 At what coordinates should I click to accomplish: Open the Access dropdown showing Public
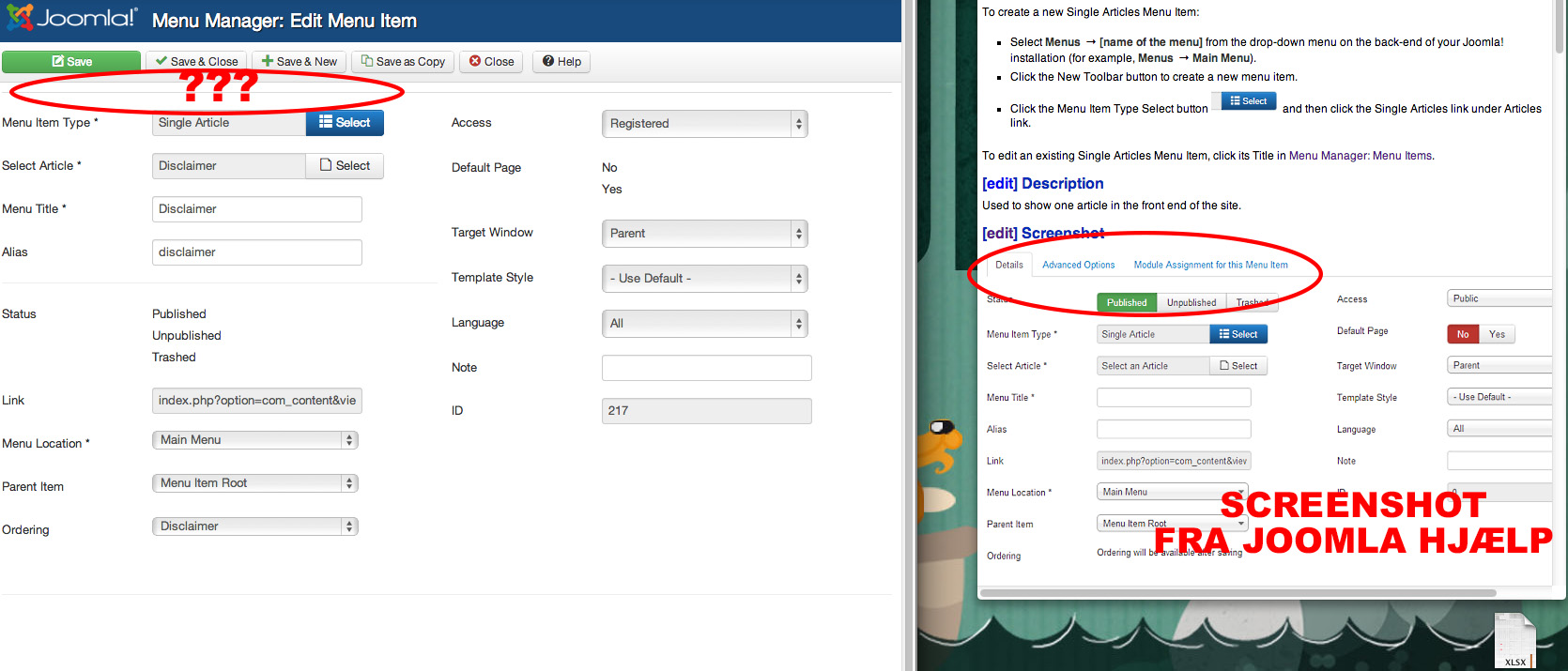click(x=1499, y=299)
